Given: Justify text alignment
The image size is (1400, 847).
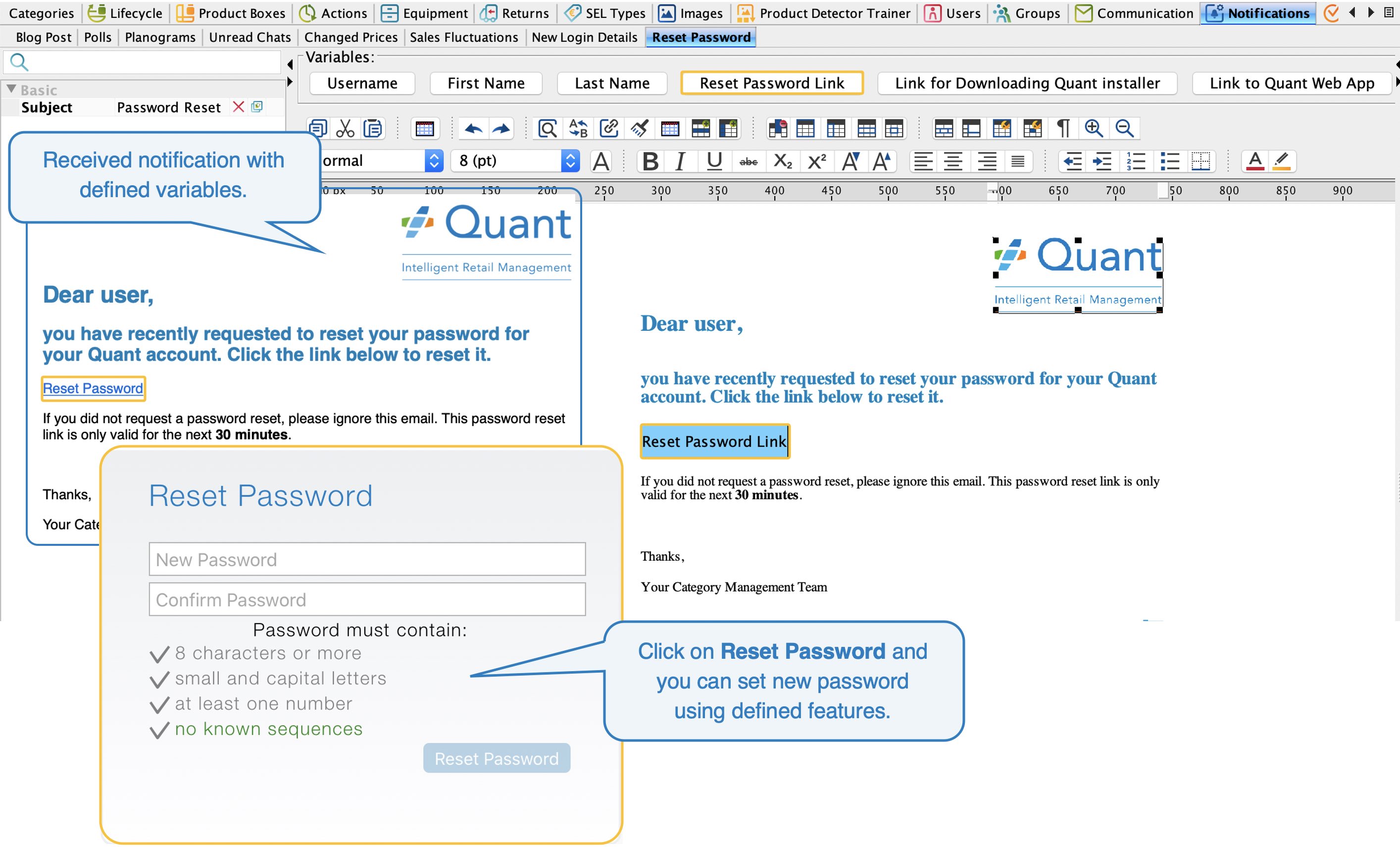Looking at the screenshot, I should point(1018,161).
